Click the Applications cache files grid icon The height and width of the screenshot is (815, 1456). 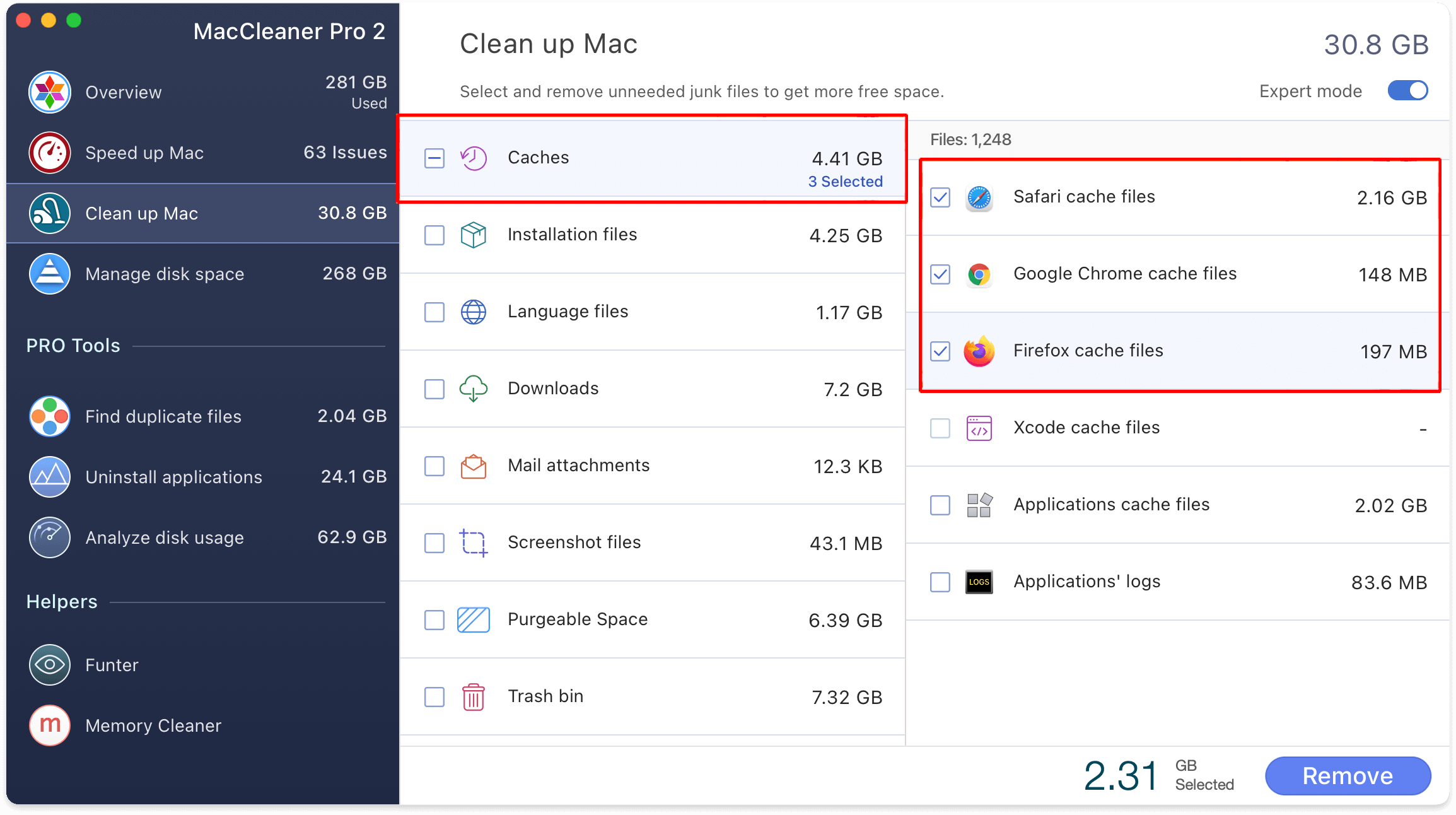pyautogui.click(x=979, y=505)
